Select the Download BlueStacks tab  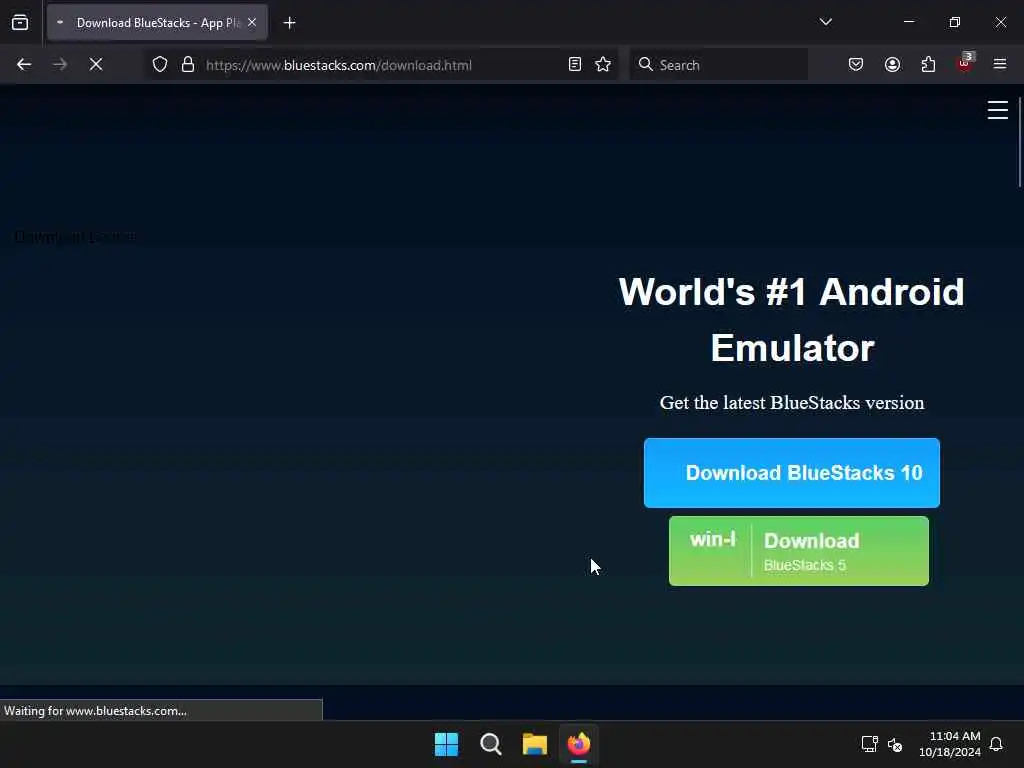pyautogui.click(x=157, y=22)
